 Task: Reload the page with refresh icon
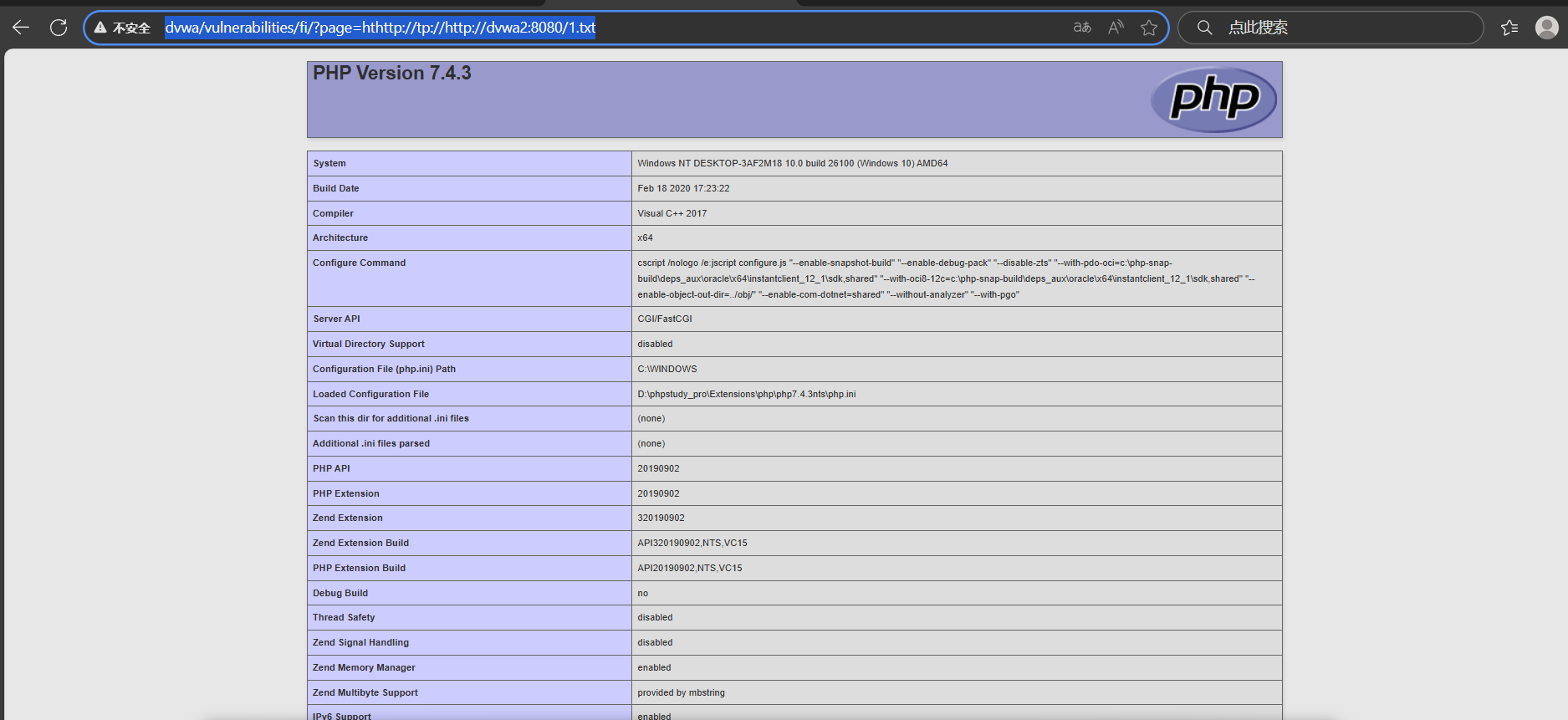pyautogui.click(x=59, y=28)
